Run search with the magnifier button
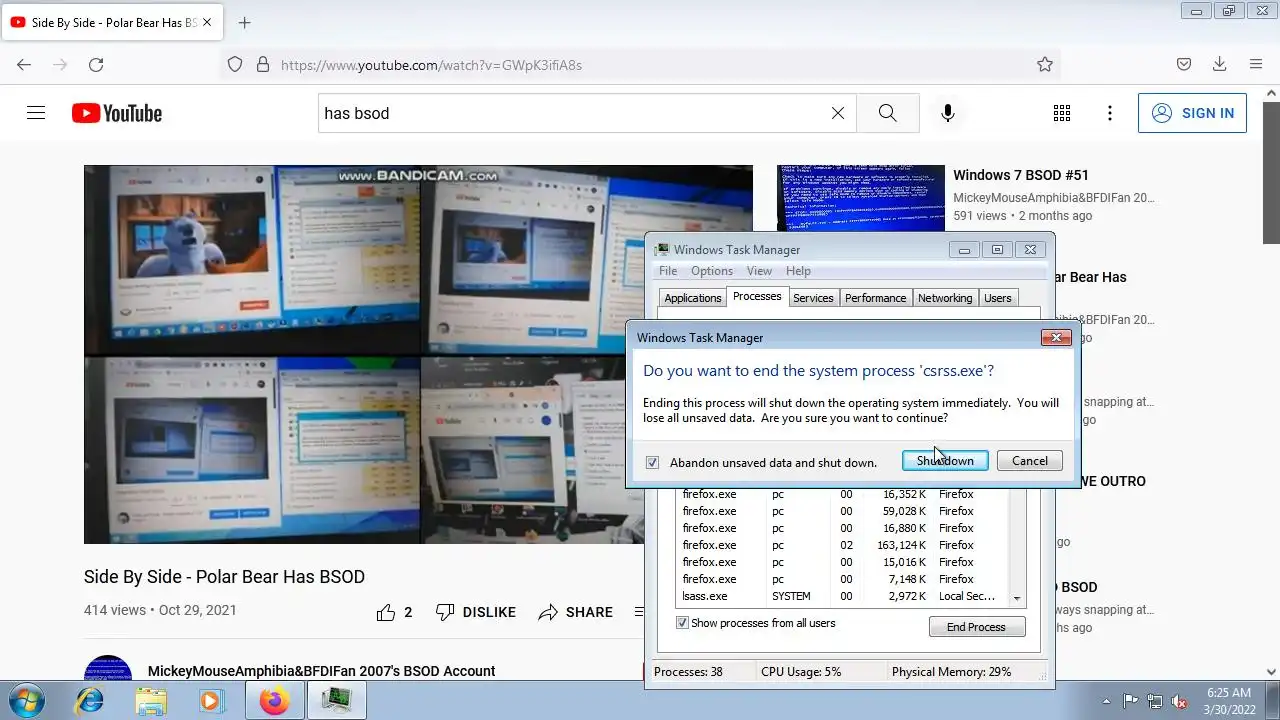Viewport: 1280px width, 720px height. [x=888, y=113]
